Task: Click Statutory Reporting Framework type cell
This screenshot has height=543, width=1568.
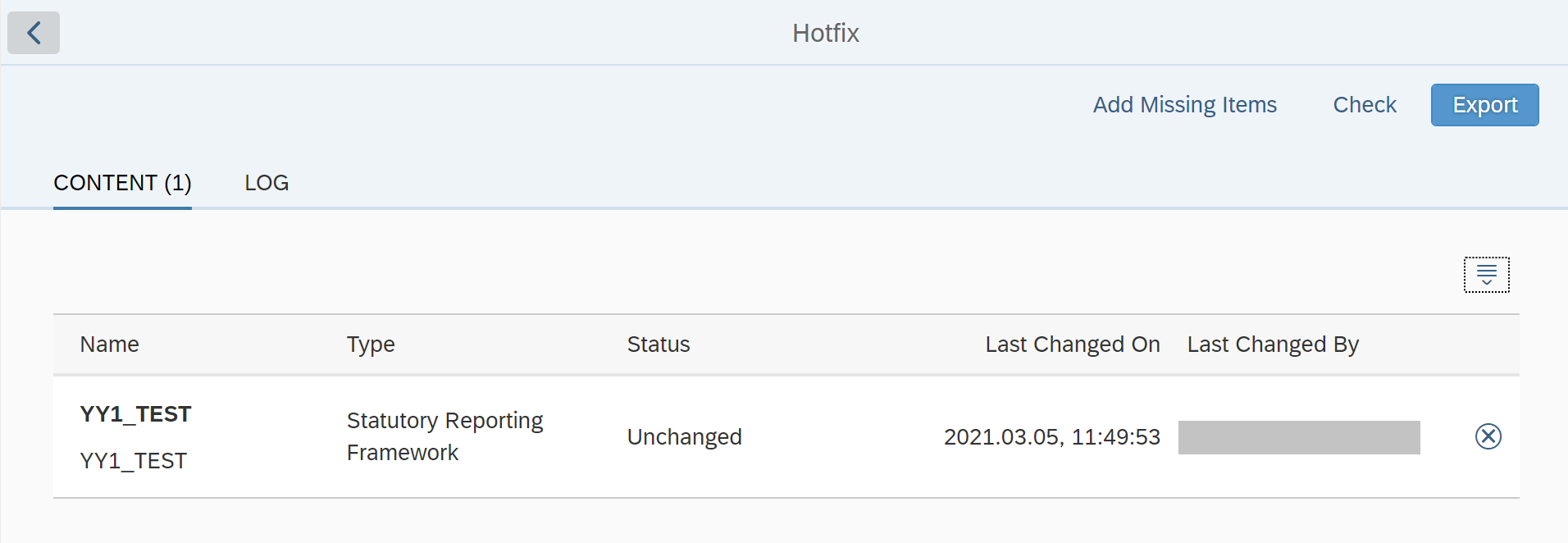Action: (x=444, y=436)
